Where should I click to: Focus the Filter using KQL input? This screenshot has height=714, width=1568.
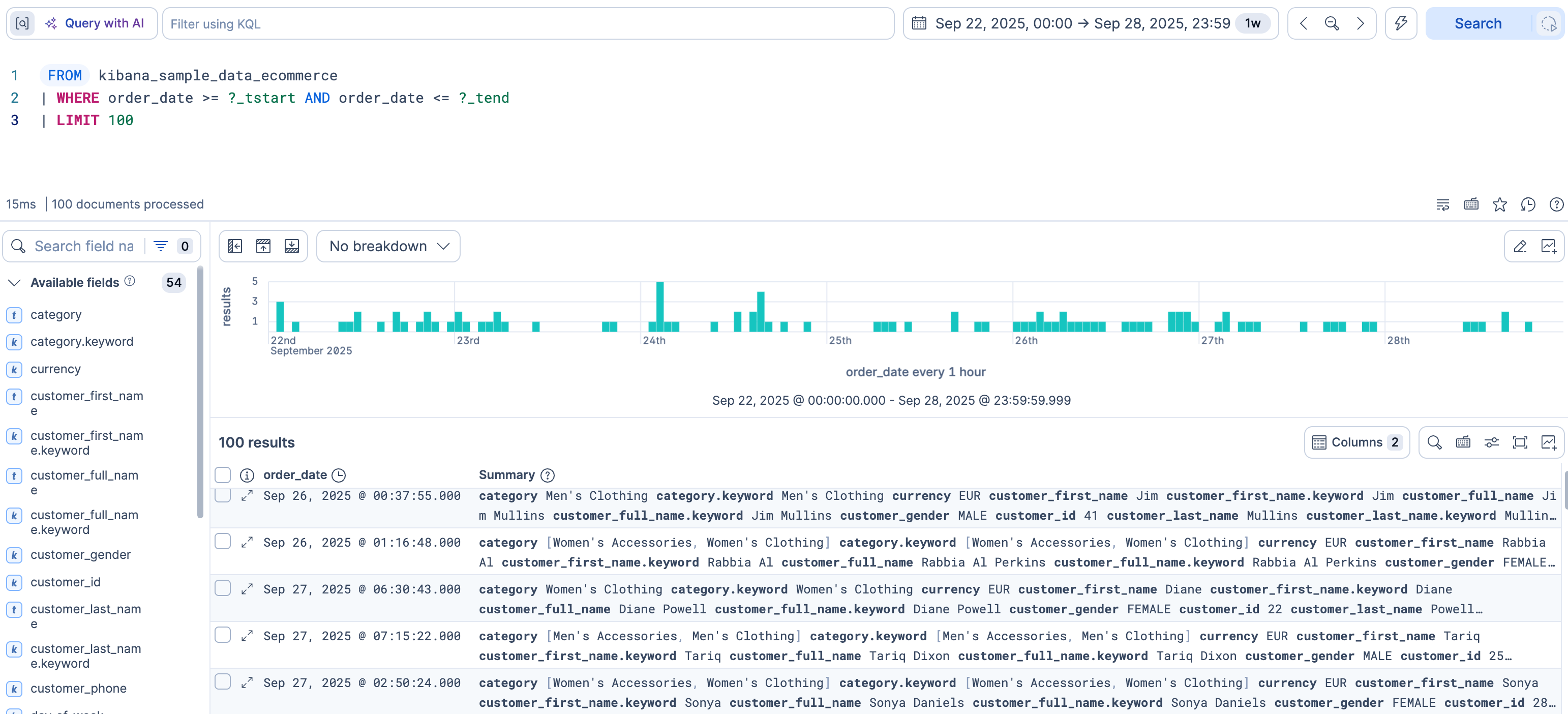tap(528, 24)
